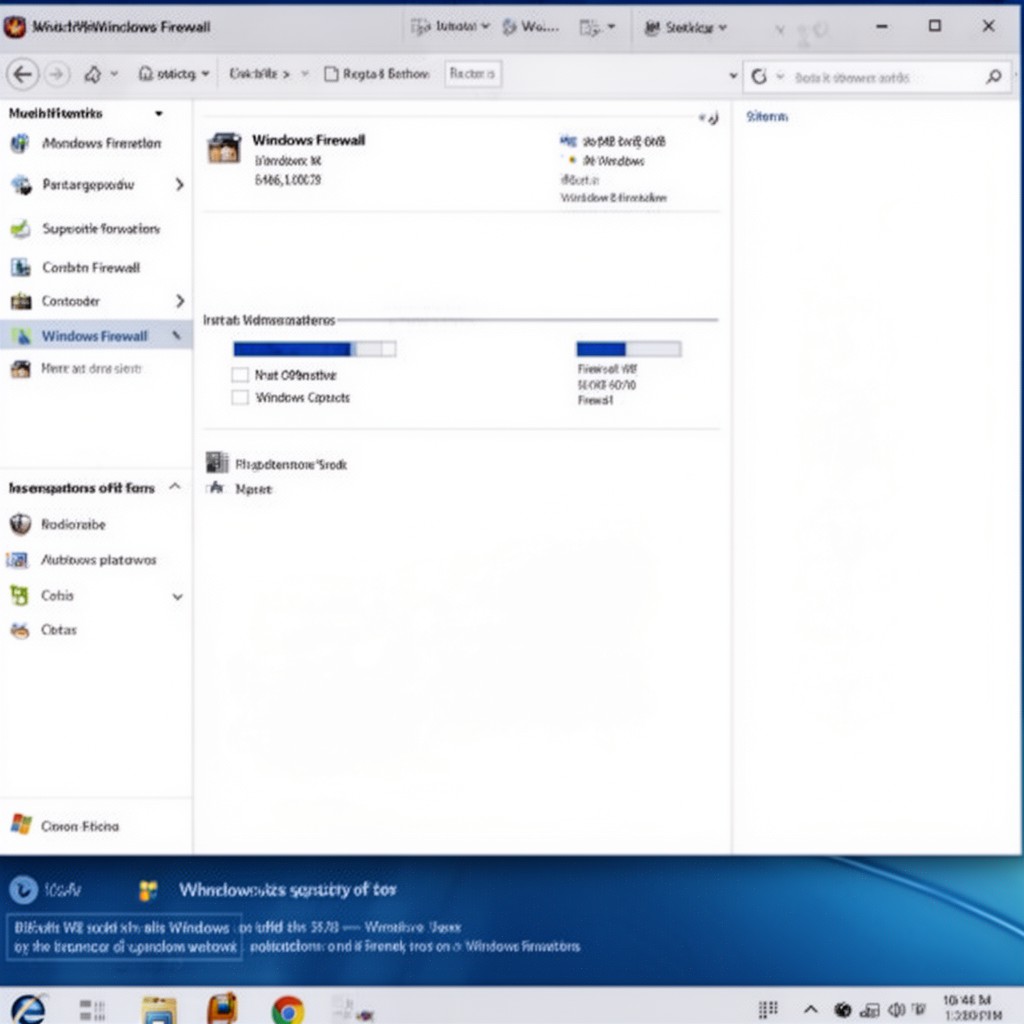1024x1024 pixels.
Task: Open the Wo... title bar item
Action: coord(530,27)
